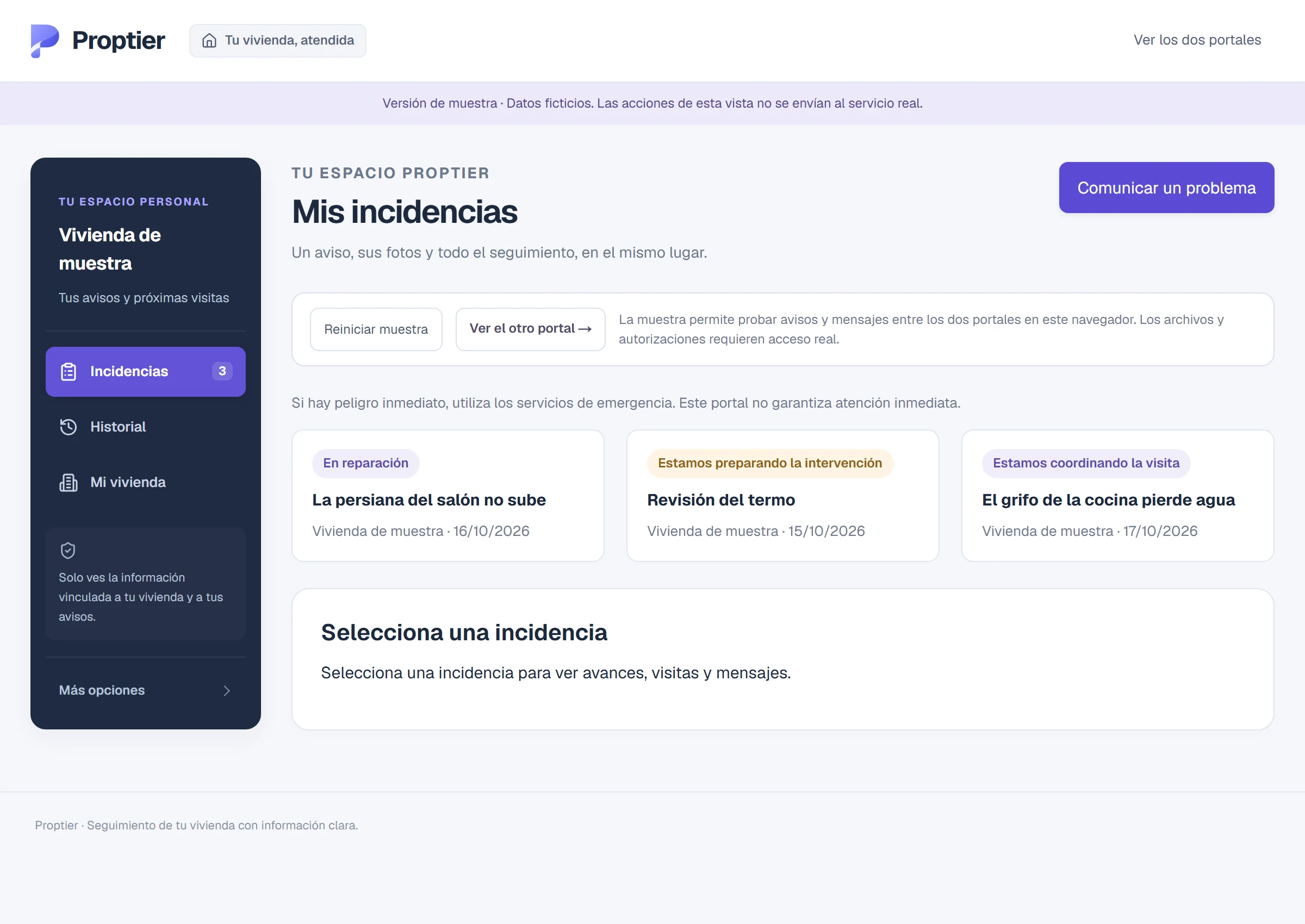Click the Incidencias count badge 3
The width and height of the screenshot is (1305, 924).
[222, 371]
